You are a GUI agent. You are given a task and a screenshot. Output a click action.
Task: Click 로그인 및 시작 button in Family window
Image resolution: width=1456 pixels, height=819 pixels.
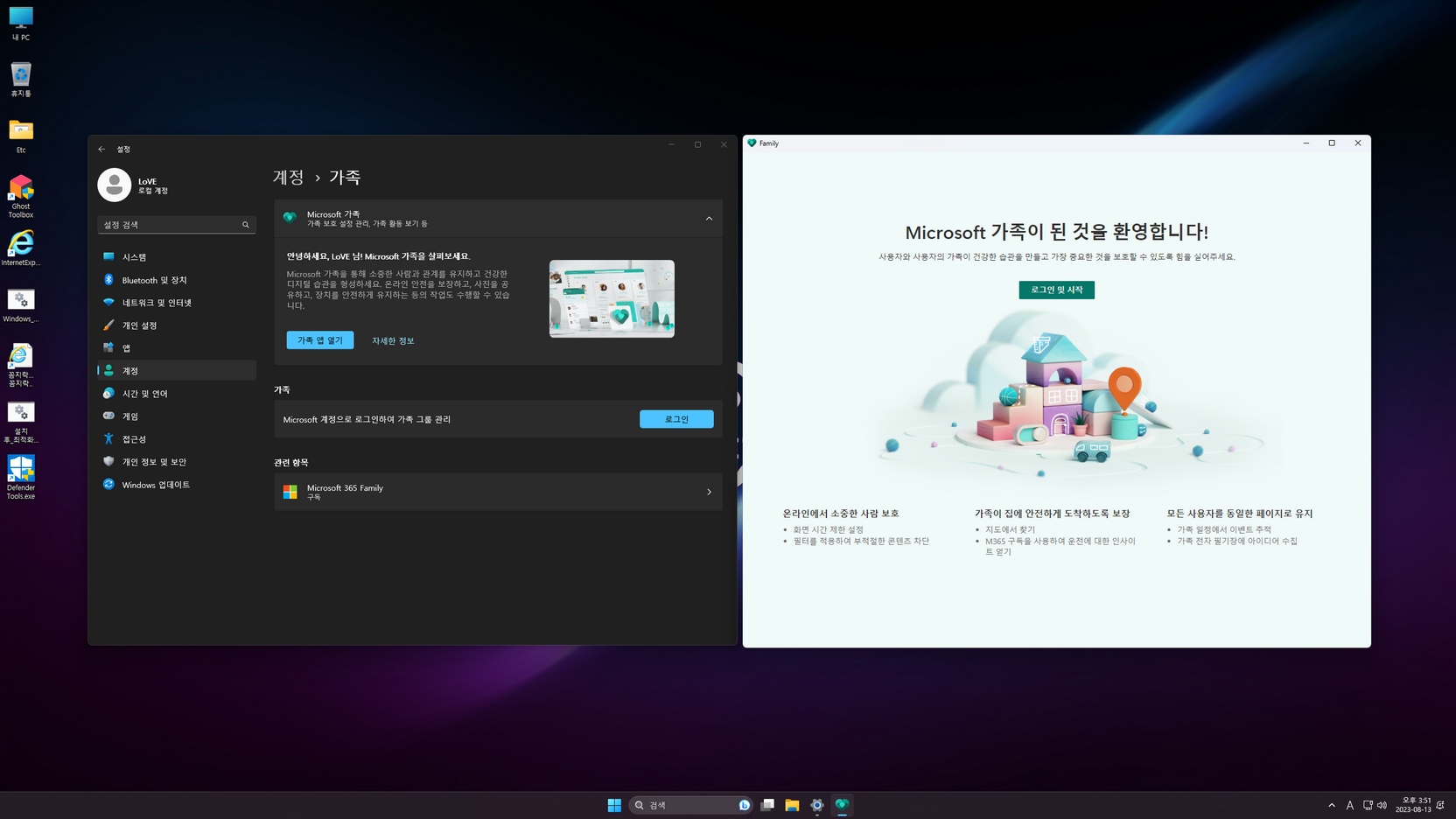tap(1056, 290)
